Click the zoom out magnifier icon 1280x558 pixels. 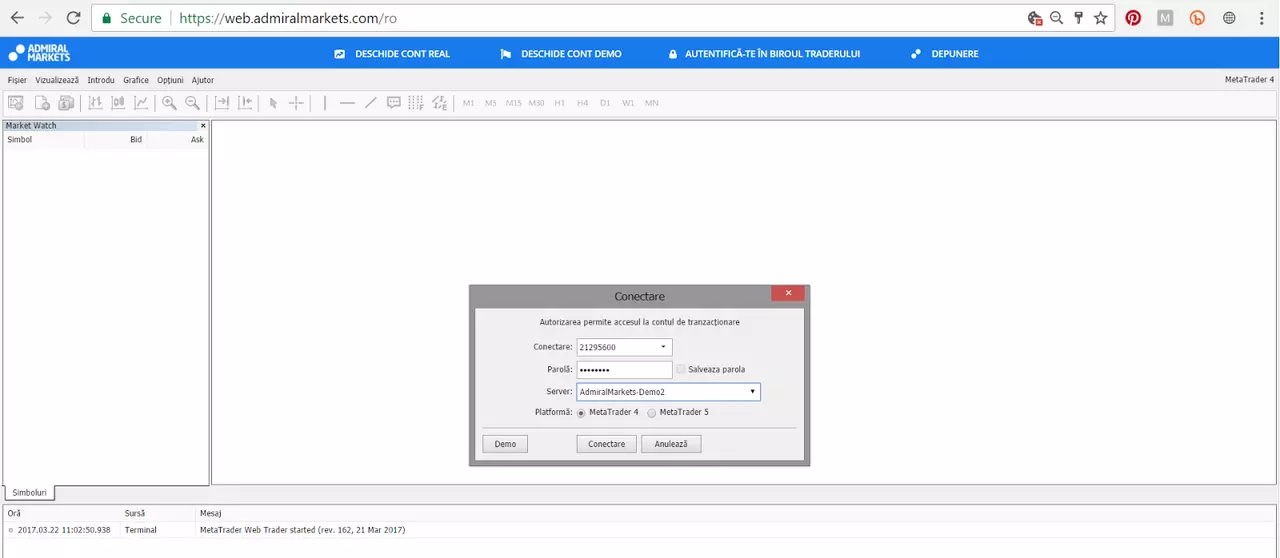(x=192, y=102)
